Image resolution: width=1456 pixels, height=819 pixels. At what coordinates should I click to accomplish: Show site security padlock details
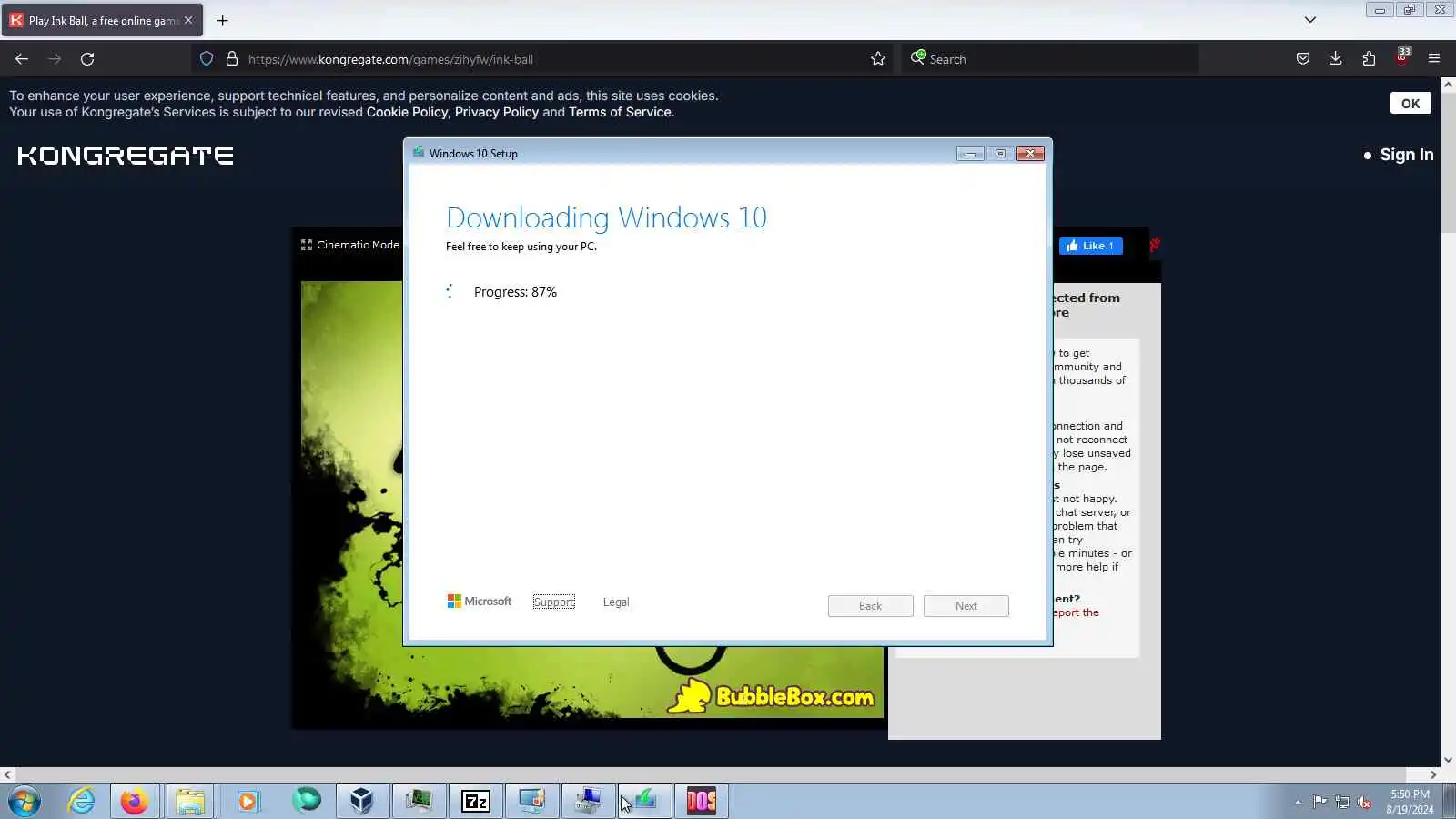[232, 59]
